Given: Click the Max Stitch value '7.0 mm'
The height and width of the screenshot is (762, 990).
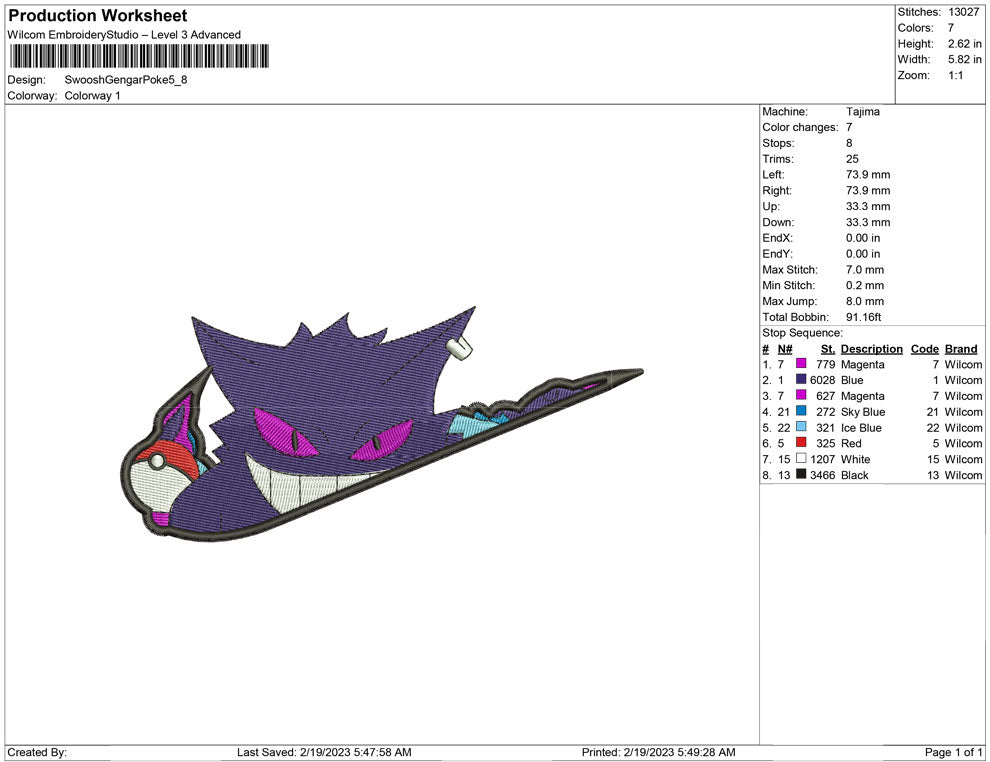Looking at the screenshot, I should [865, 270].
